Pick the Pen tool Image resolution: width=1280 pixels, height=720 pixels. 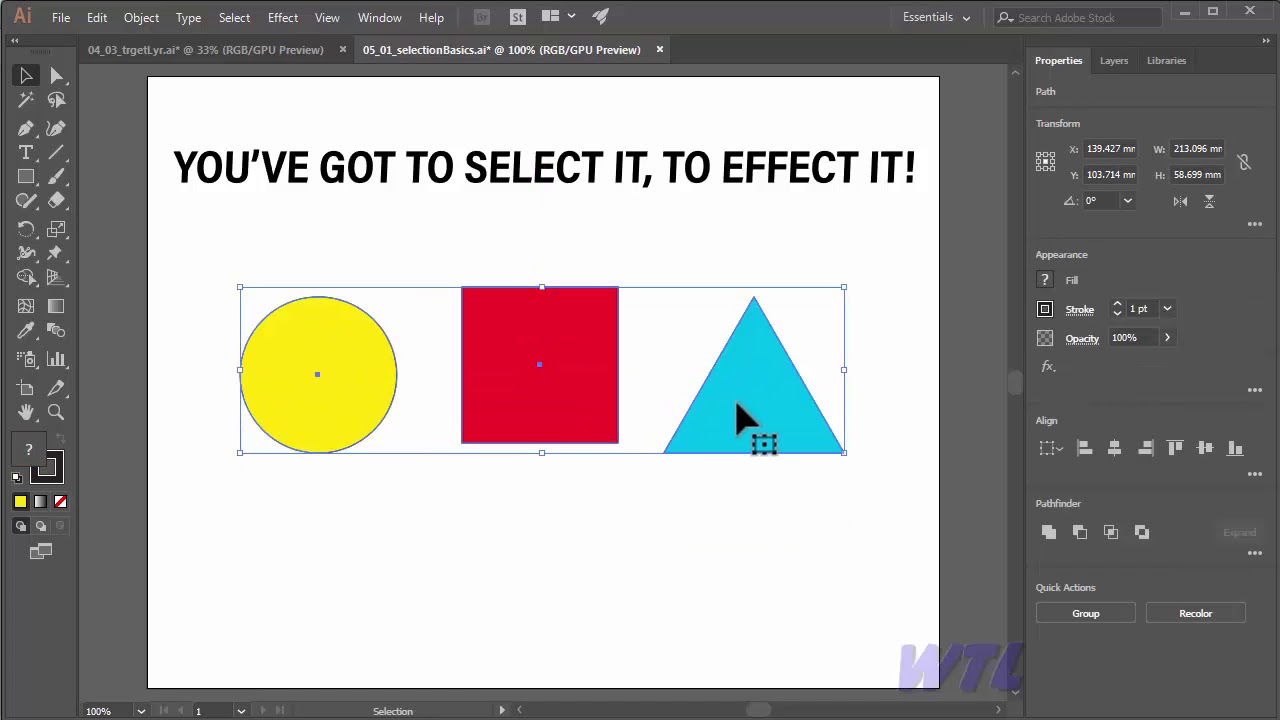click(x=26, y=128)
